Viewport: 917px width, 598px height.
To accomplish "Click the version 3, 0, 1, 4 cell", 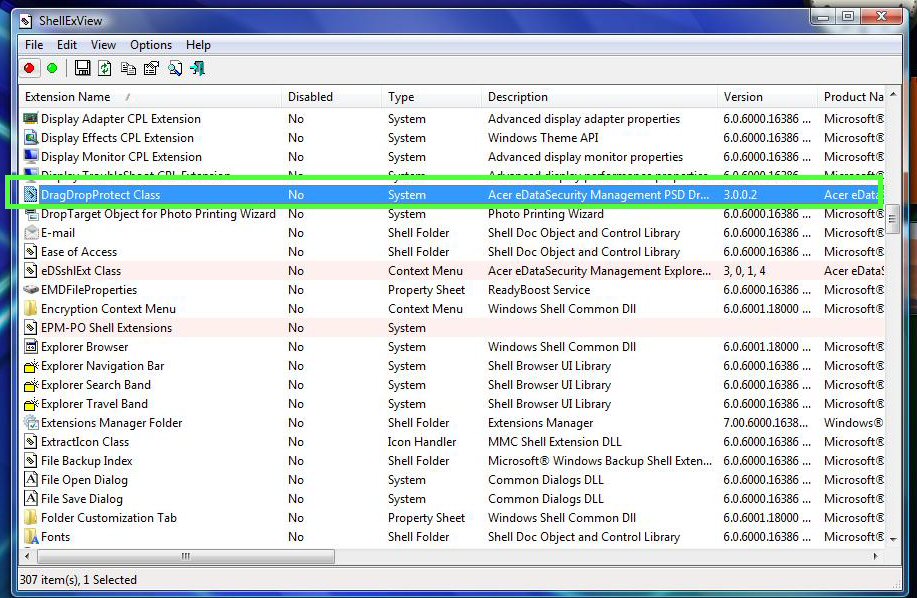I will point(744,271).
